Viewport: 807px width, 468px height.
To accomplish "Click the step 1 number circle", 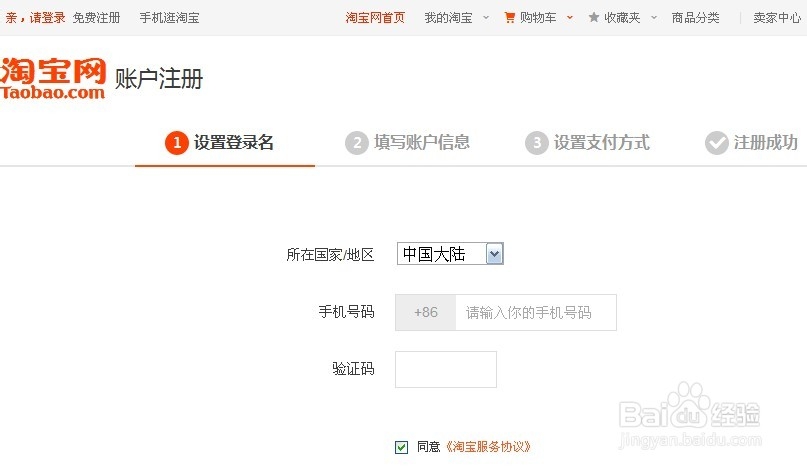I will 177,143.
